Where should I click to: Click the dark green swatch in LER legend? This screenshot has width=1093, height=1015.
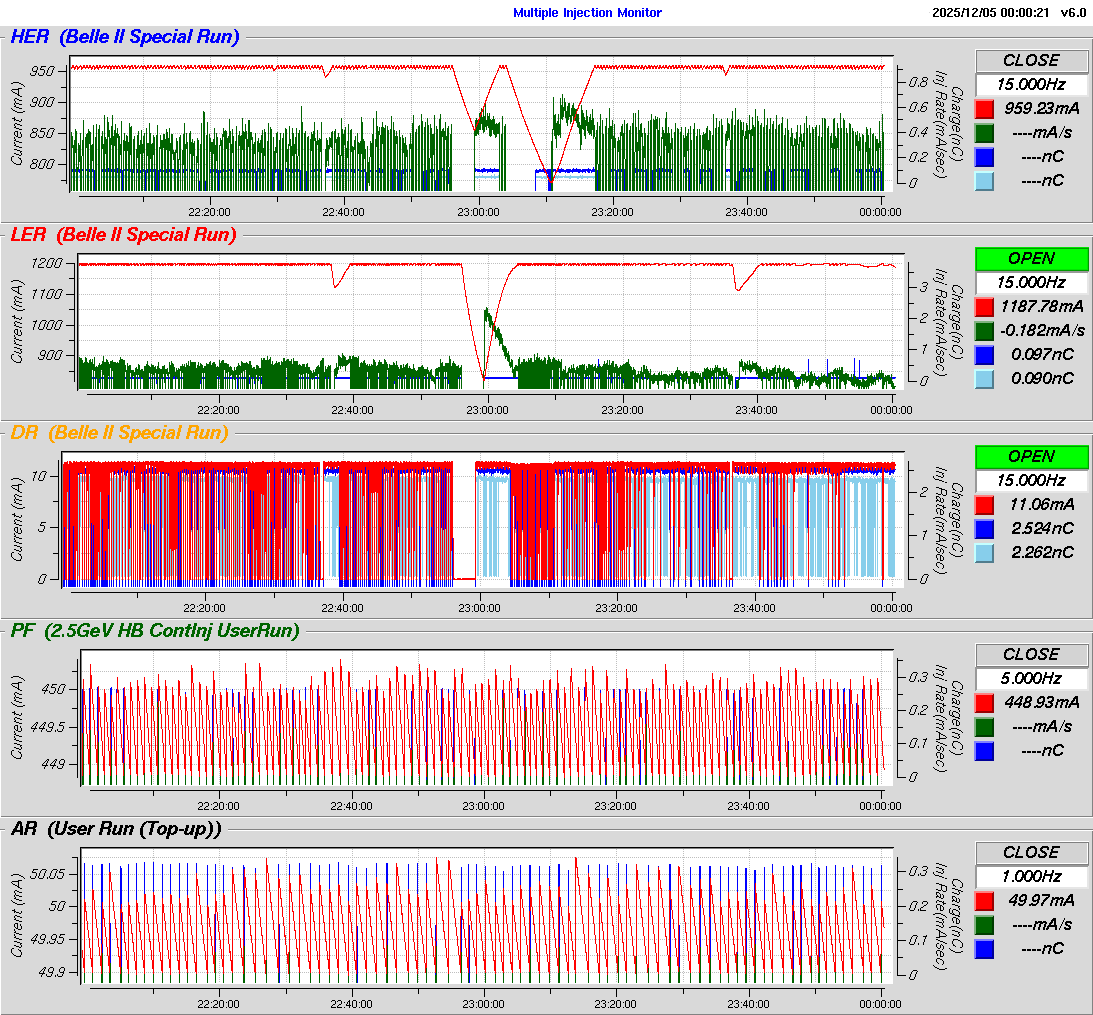(x=984, y=331)
